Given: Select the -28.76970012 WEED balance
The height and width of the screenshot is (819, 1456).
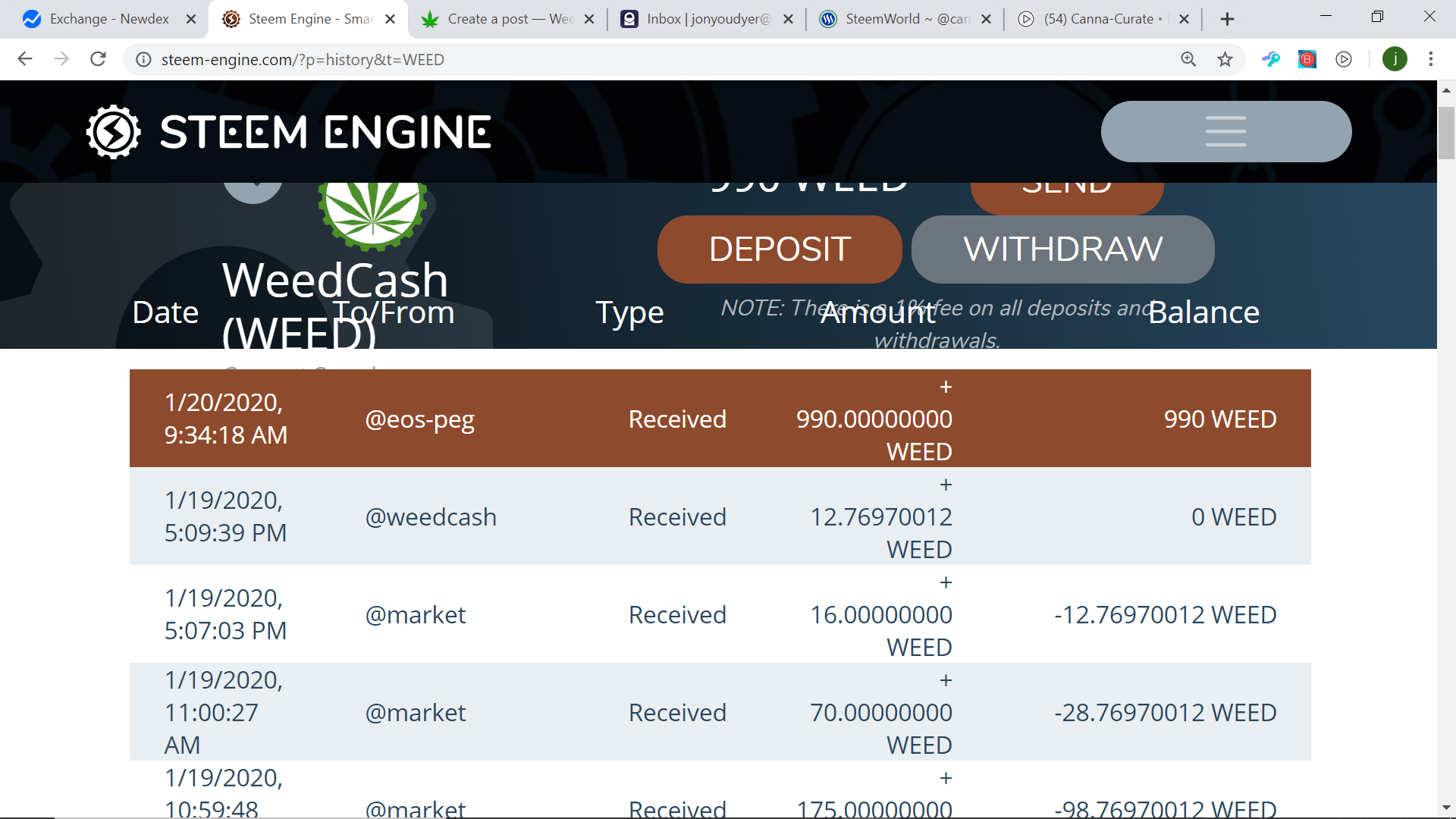Looking at the screenshot, I should click(1166, 713).
